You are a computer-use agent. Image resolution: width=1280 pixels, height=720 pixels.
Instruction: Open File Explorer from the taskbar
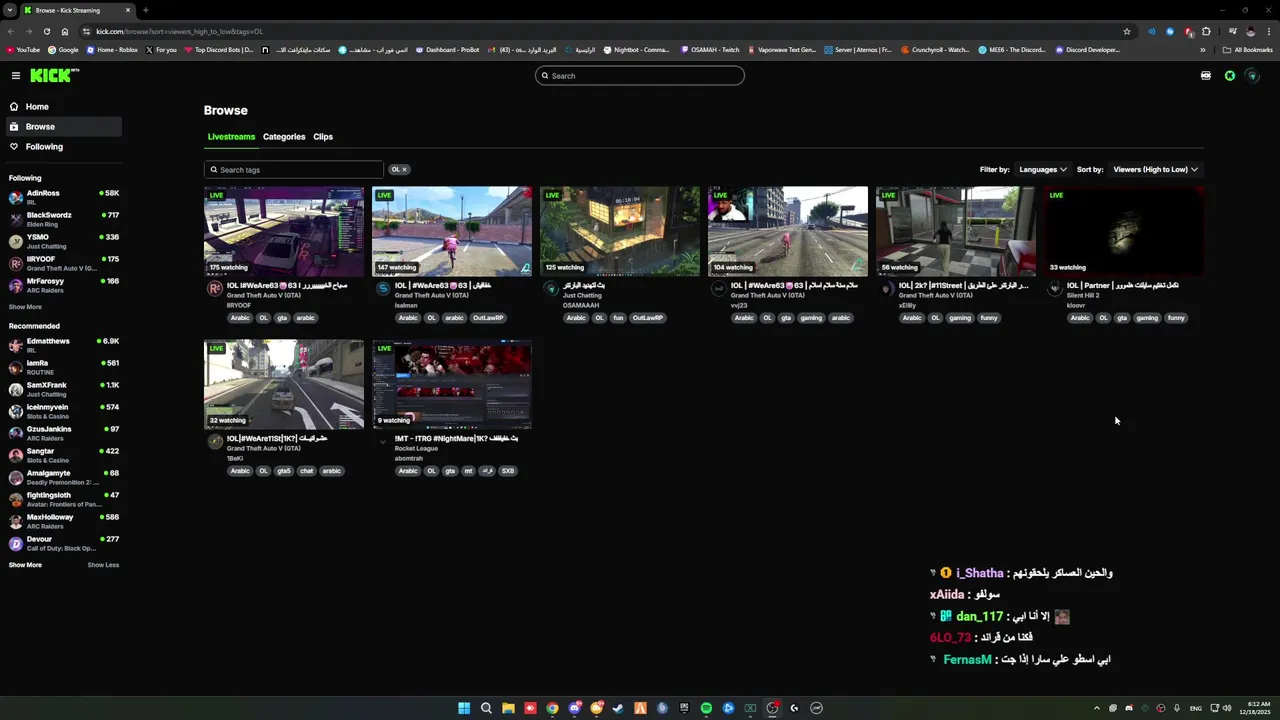pyautogui.click(x=508, y=708)
